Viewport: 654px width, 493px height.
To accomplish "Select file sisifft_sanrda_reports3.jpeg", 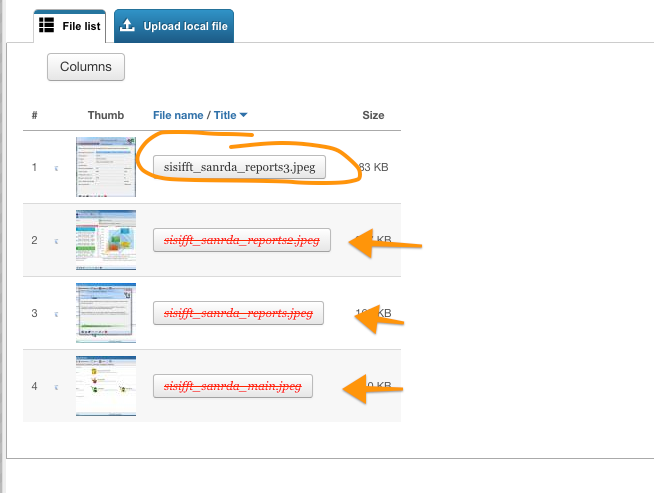I will (239, 167).
